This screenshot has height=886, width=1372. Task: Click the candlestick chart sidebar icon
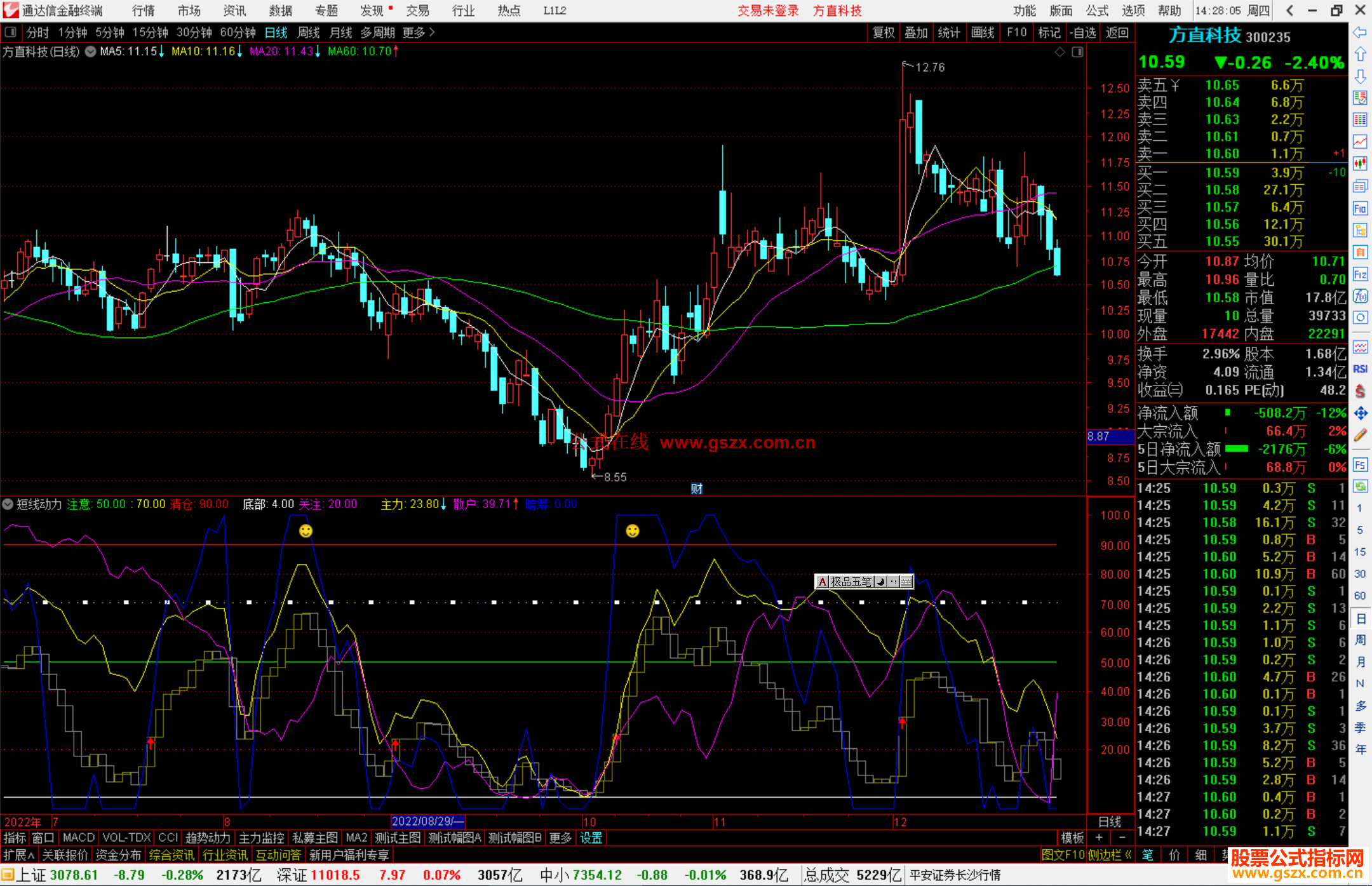pos(1360,164)
